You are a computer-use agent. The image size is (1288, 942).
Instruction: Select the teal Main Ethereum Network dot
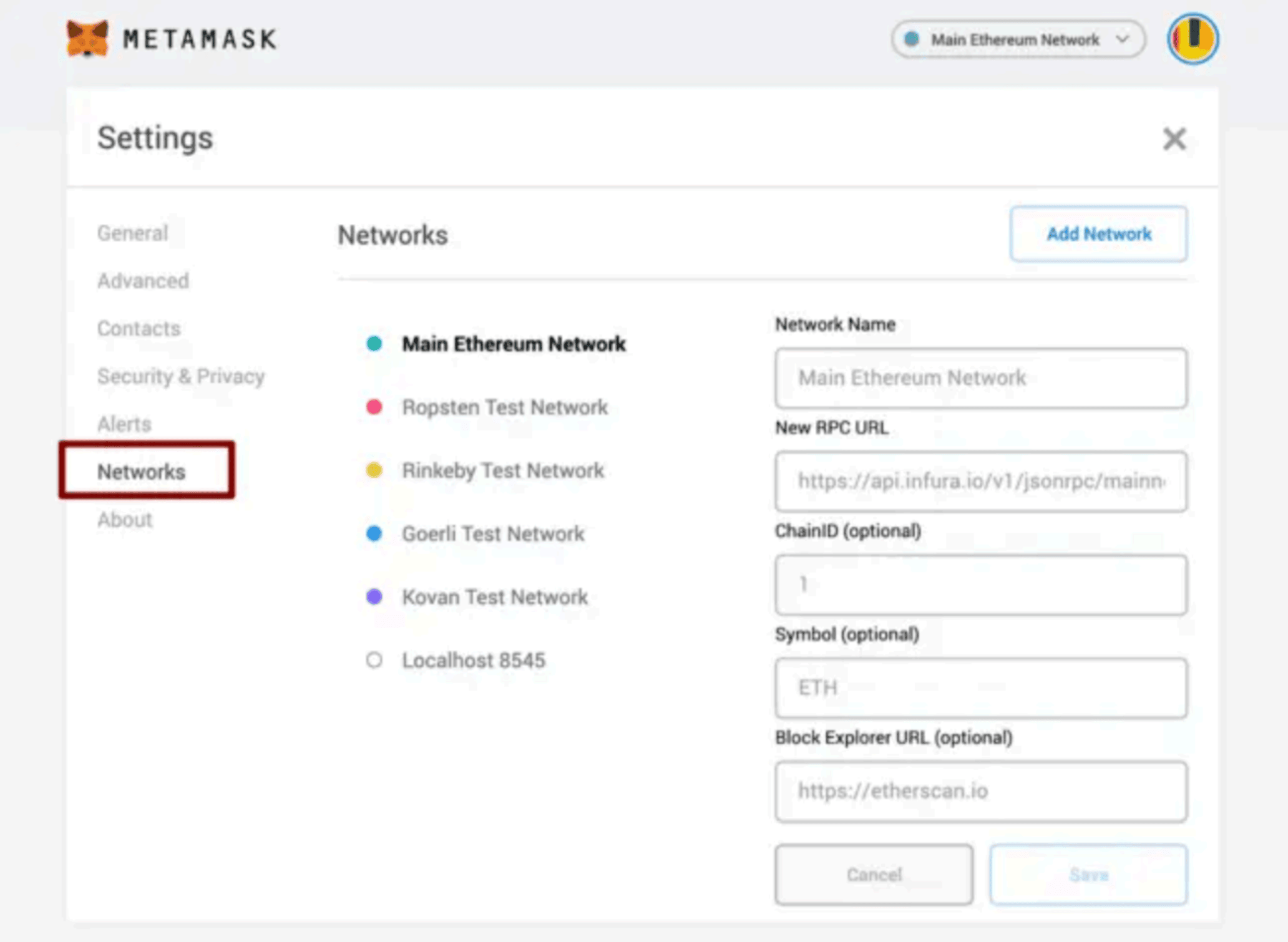pos(374,344)
